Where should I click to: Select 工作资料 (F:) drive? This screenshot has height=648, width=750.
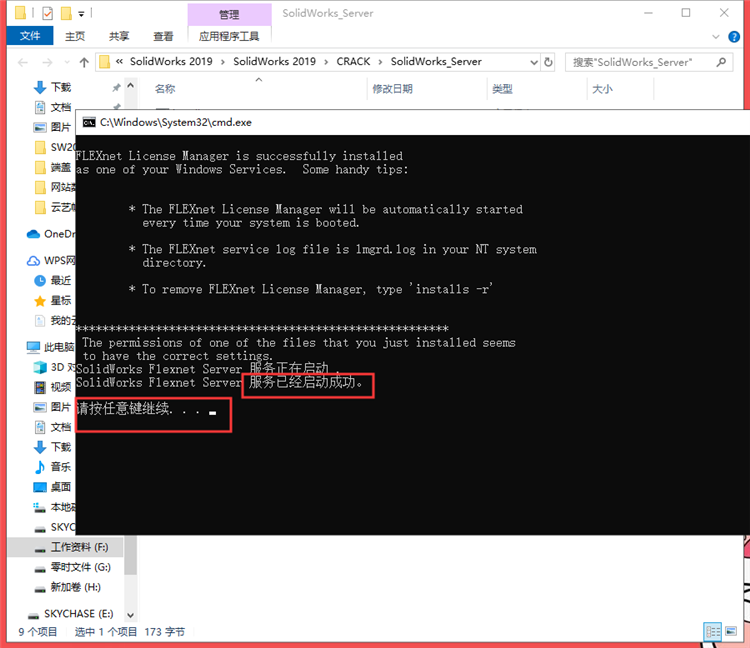pos(65,547)
